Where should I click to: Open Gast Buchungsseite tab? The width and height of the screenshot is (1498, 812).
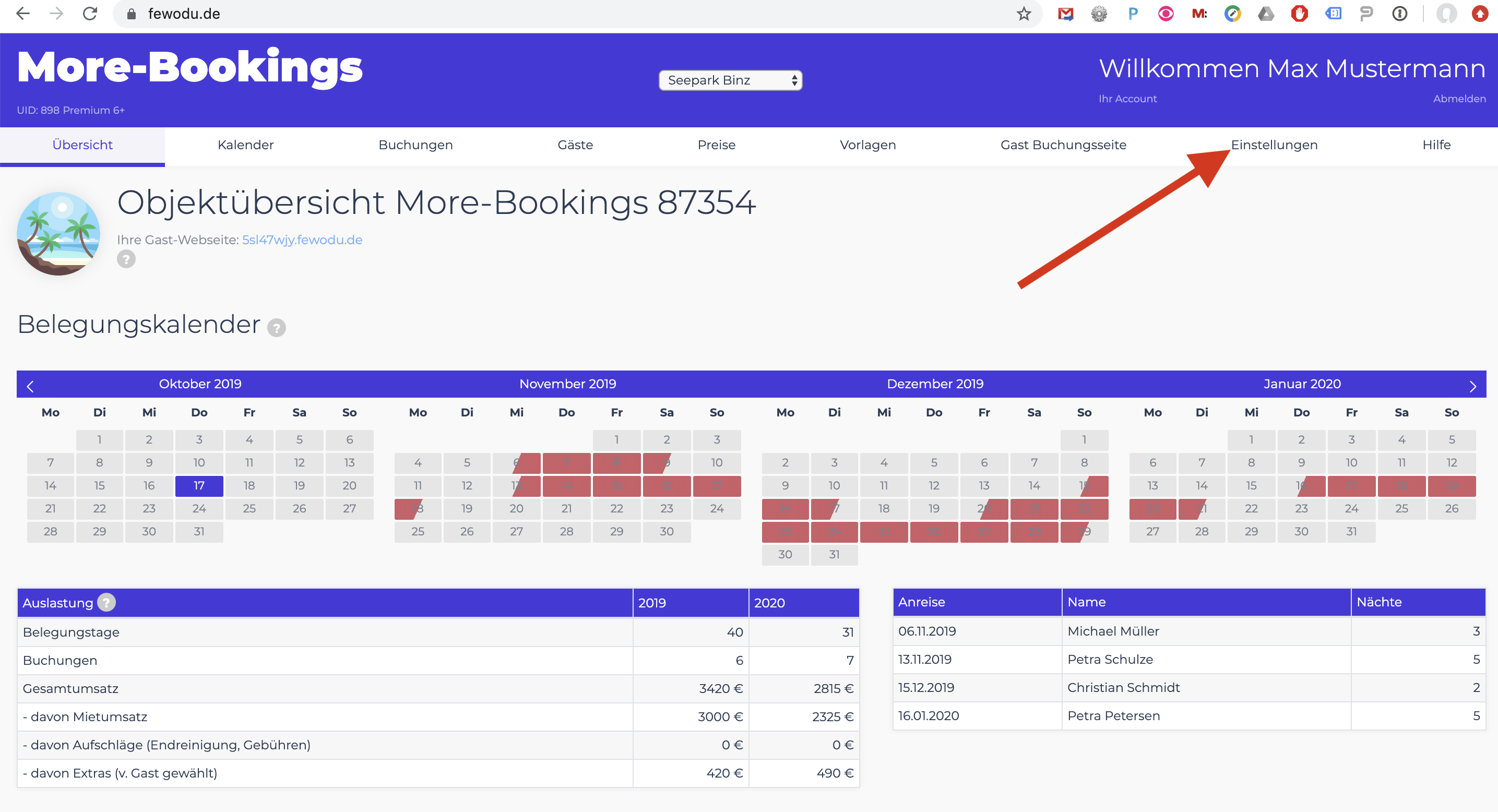click(1063, 145)
